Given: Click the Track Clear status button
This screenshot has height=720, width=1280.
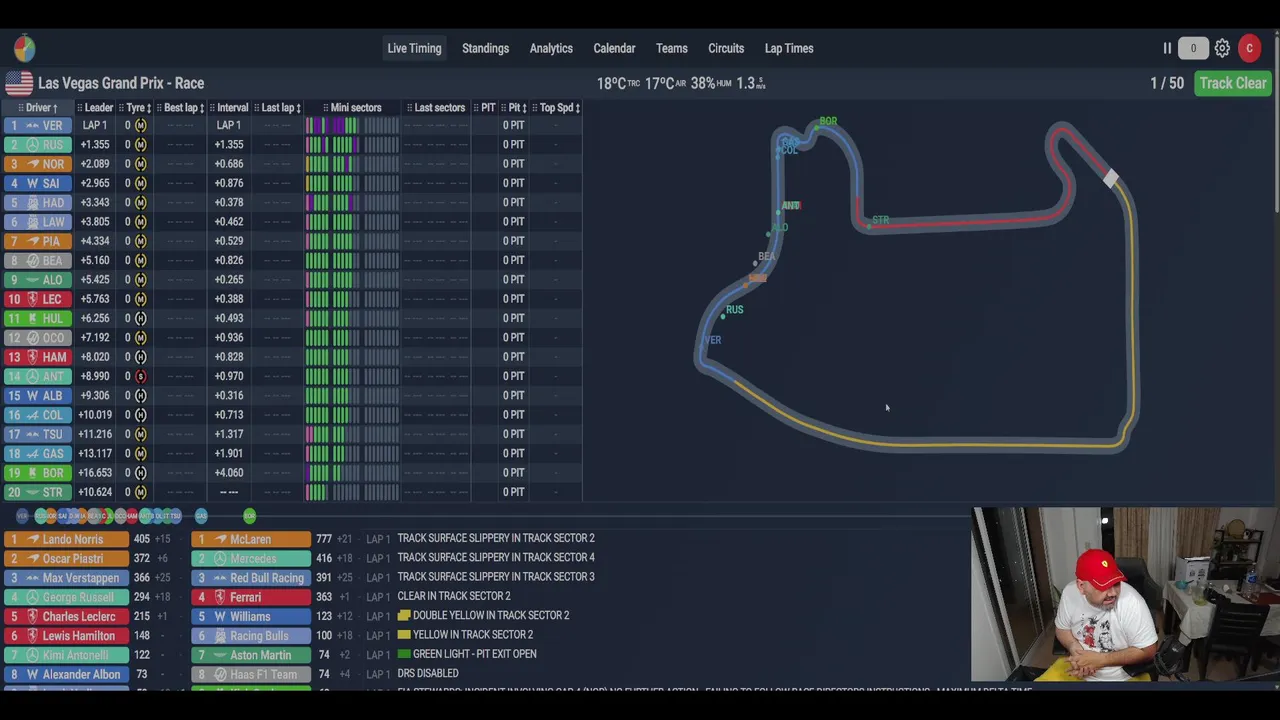Looking at the screenshot, I should [1233, 83].
